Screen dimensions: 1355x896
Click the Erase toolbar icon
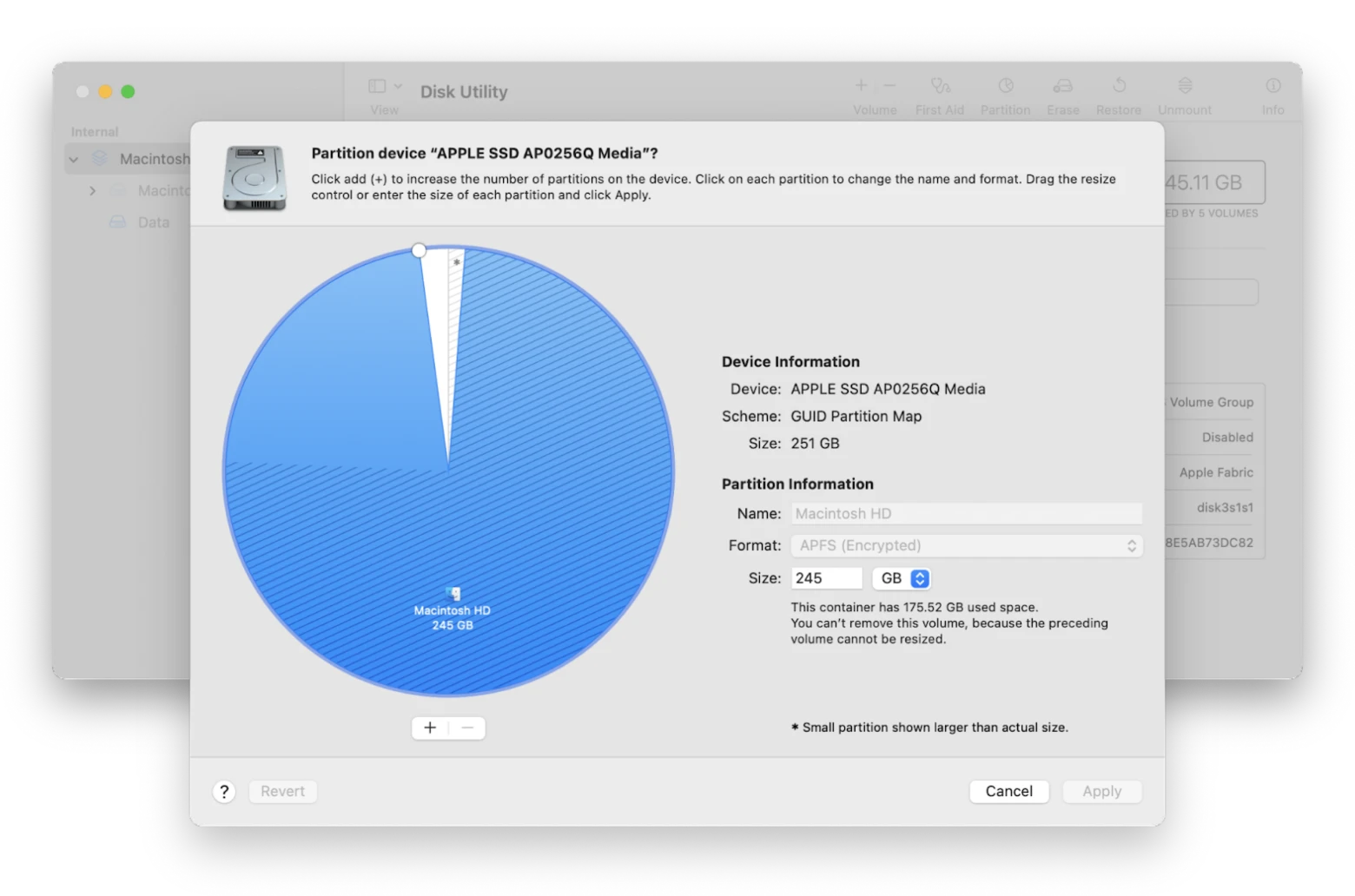(1062, 86)
